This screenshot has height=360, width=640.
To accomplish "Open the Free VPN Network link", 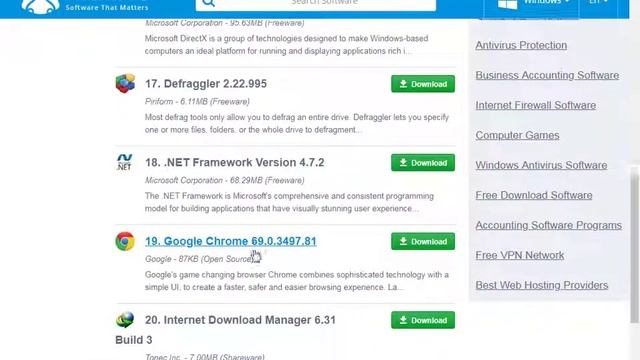I will pos(520,255).
